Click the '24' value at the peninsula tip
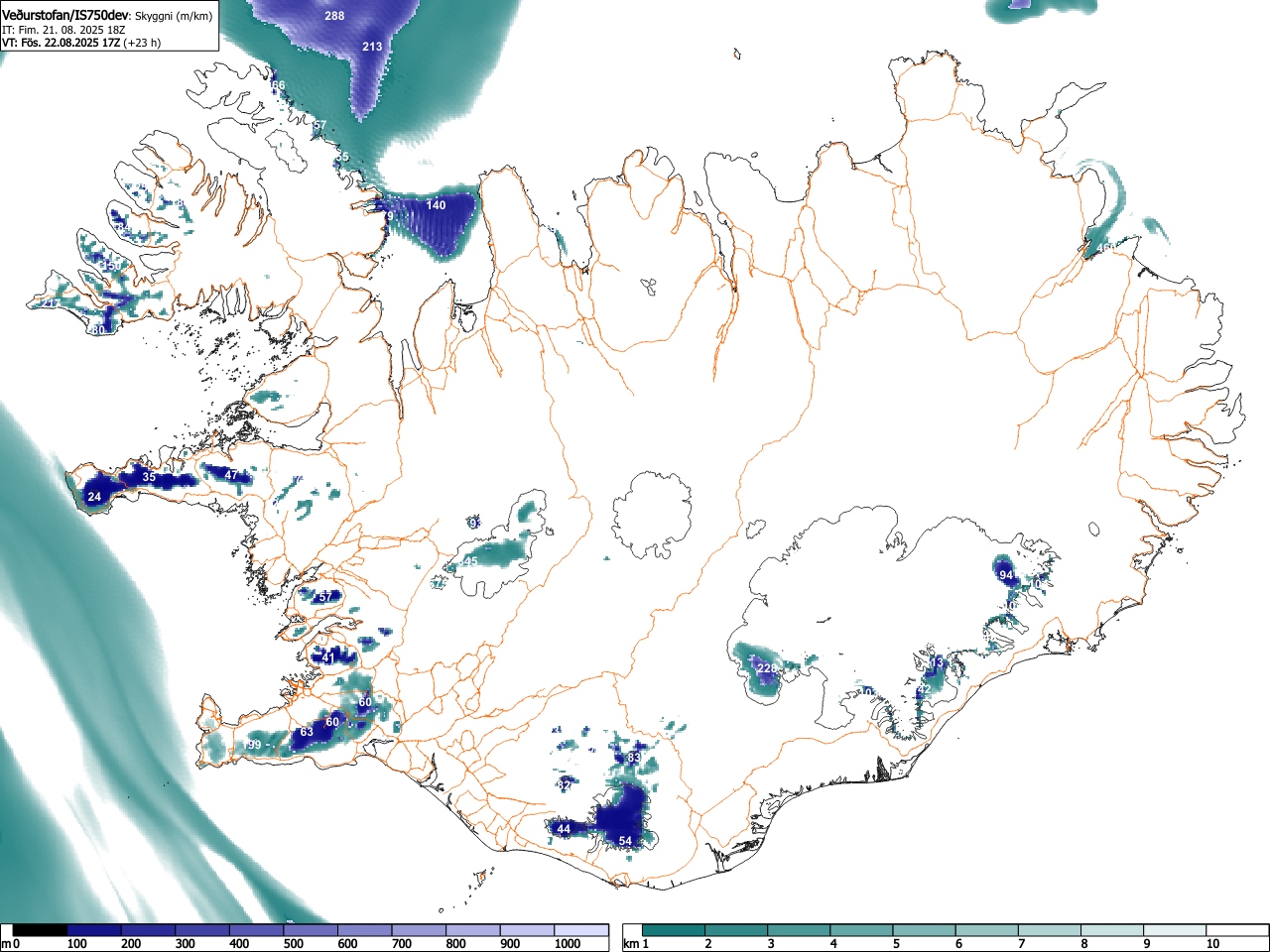This screenshot has height=952, width=1270. tap(94, 497)
